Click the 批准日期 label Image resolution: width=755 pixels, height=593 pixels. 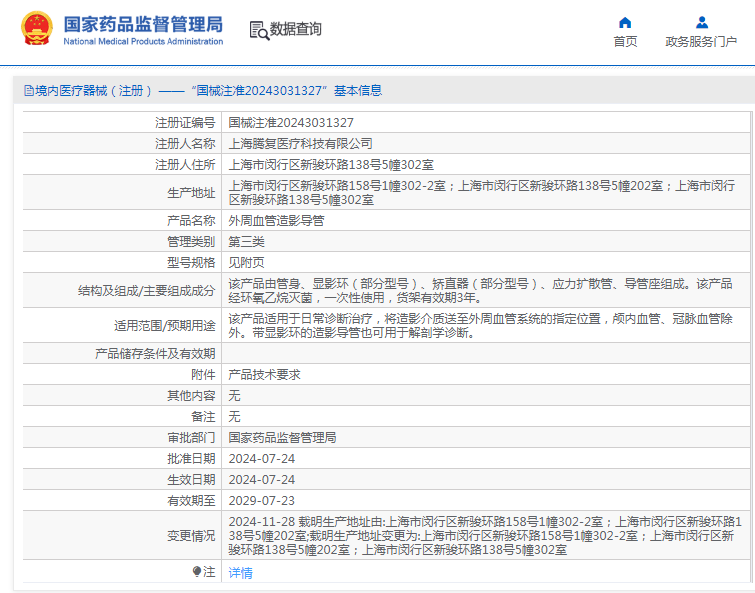(191, 459)
